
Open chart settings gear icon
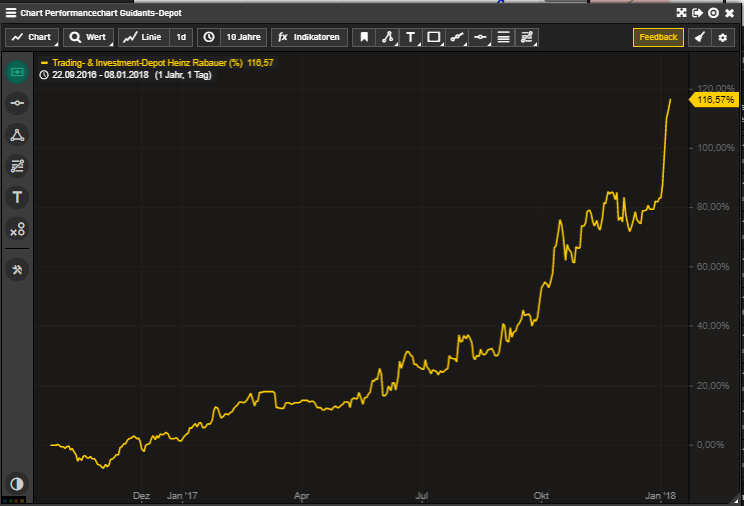click(x=723, y=37)
